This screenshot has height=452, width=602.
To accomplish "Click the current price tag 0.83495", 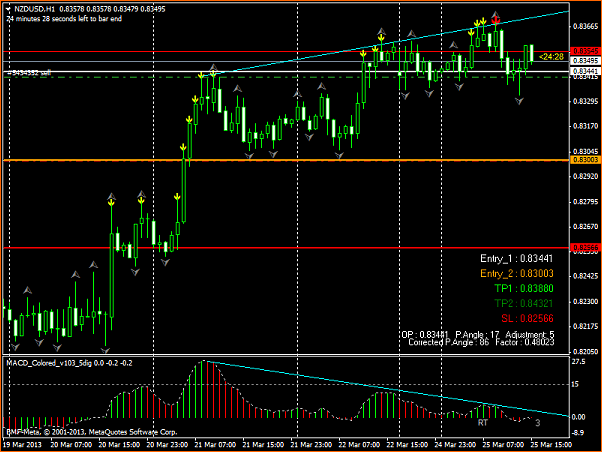I will tap(585, 61).
